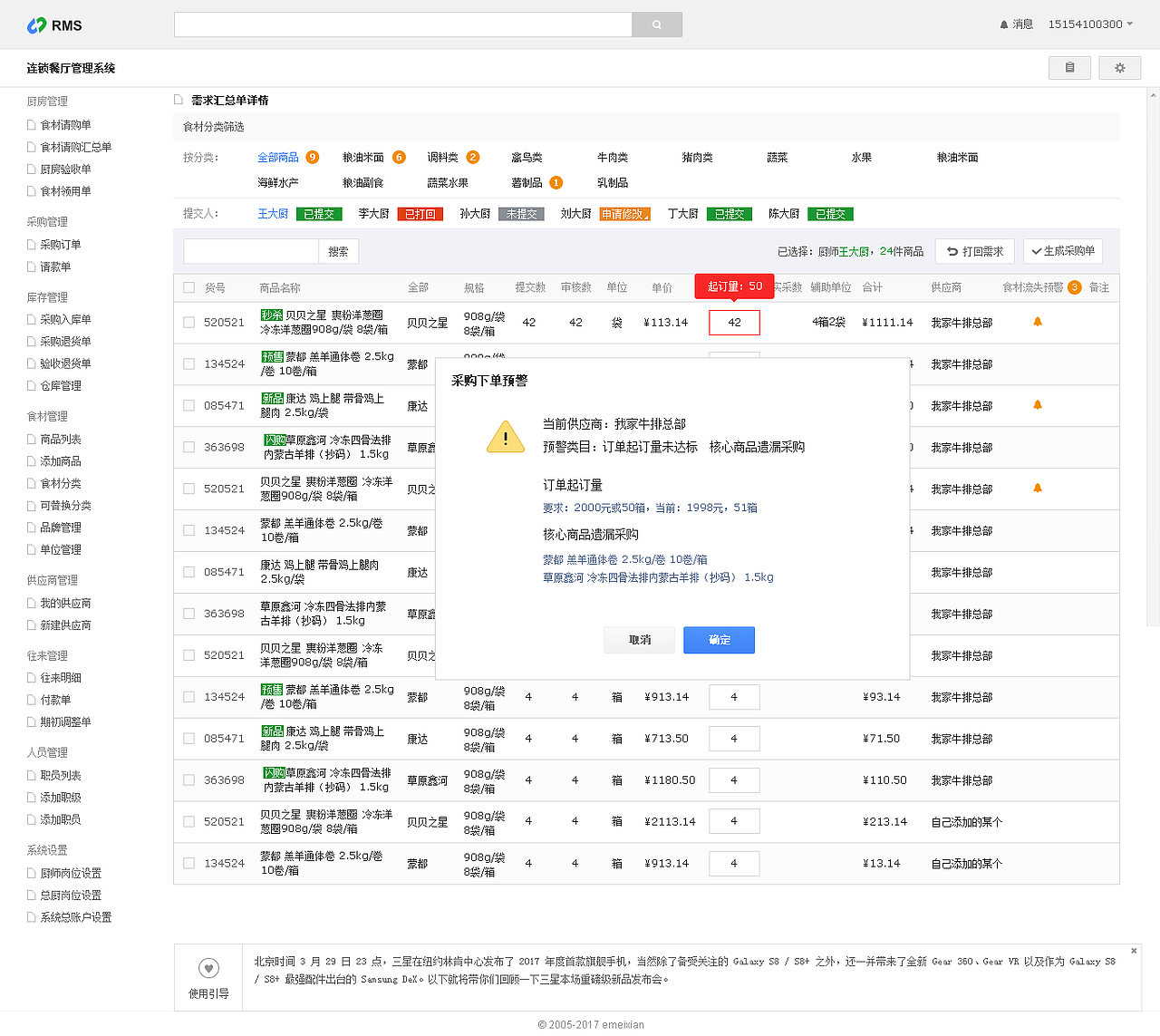The width and height of the screenshot is (1160, 1036).
Task: Check the box for the ¥2113.14 product row
Action: click(188, 822)
